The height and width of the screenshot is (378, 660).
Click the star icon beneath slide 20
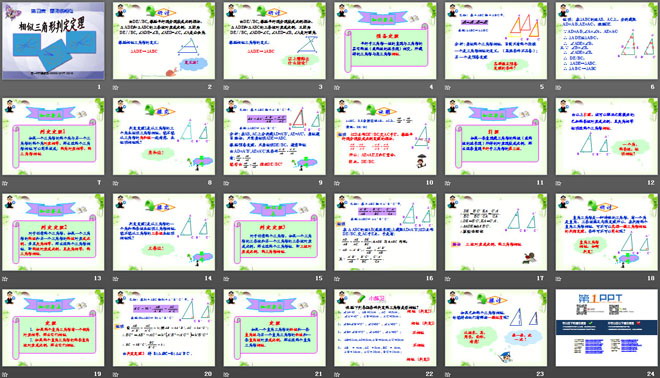[115, 374]
